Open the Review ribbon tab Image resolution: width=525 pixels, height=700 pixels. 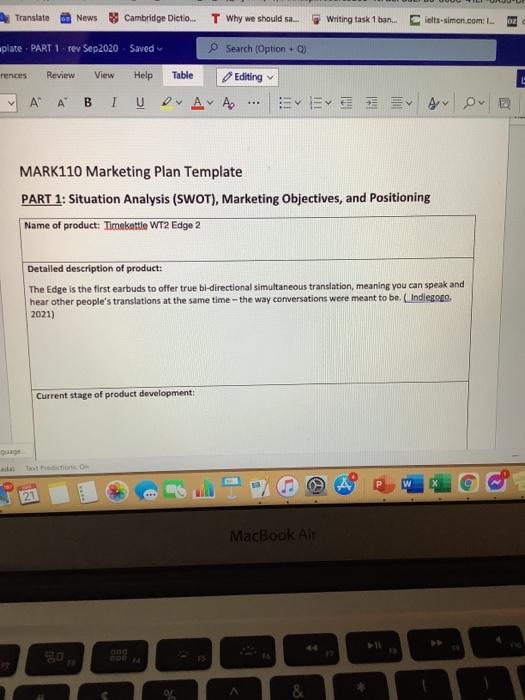61,75
